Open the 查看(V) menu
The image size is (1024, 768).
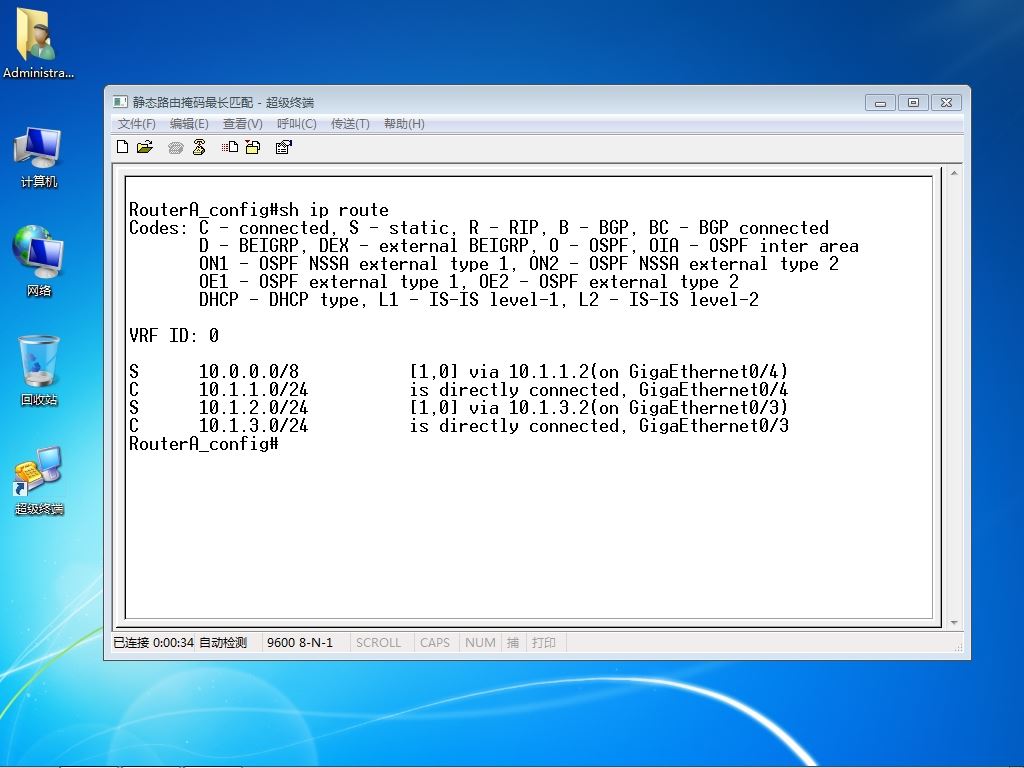242,123
